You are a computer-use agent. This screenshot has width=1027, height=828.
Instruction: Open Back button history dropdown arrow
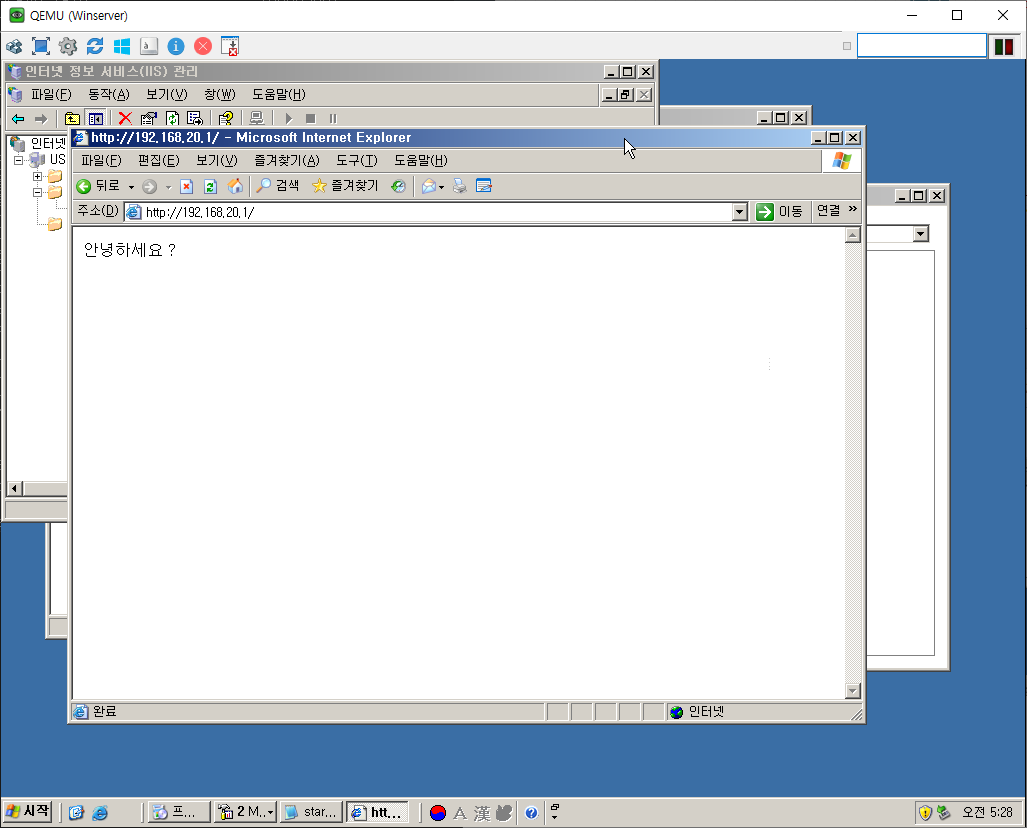(131, 187)
